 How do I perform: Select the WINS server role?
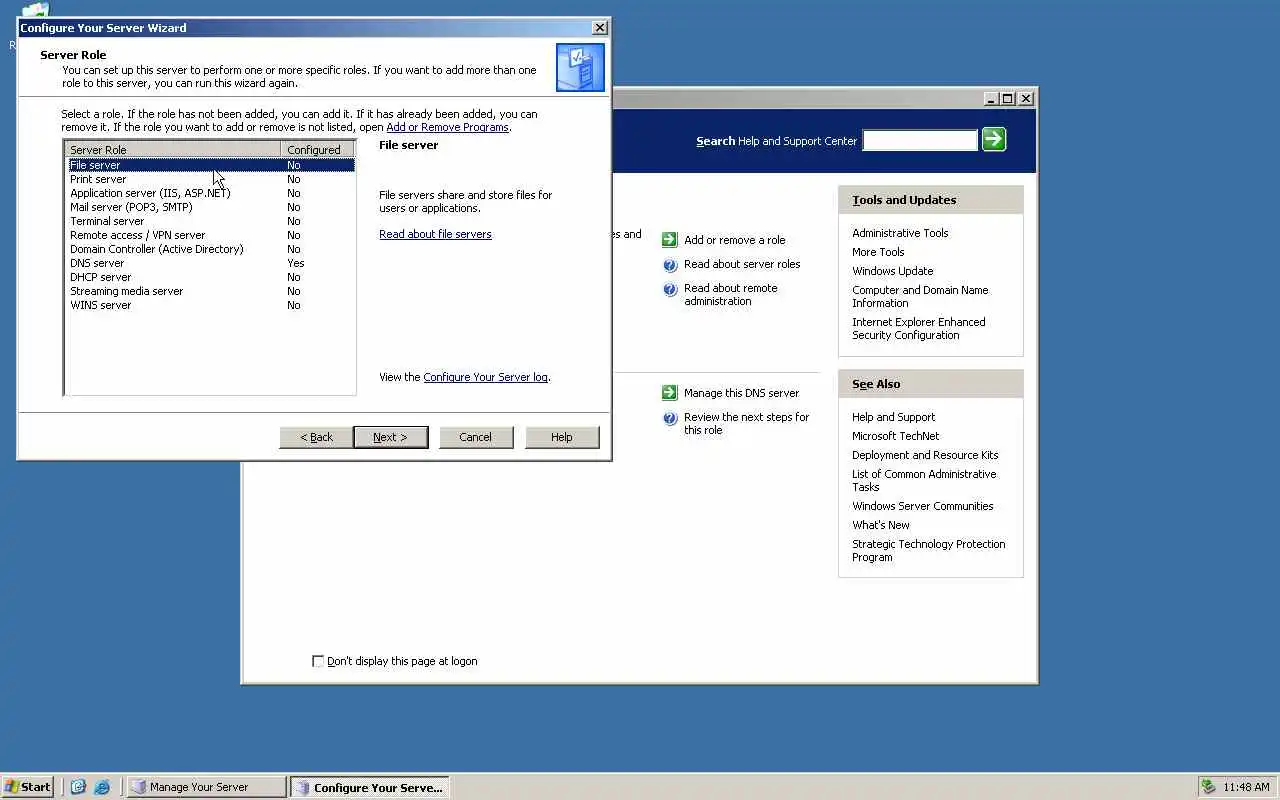pyautogui.click(x=211, y=305)
